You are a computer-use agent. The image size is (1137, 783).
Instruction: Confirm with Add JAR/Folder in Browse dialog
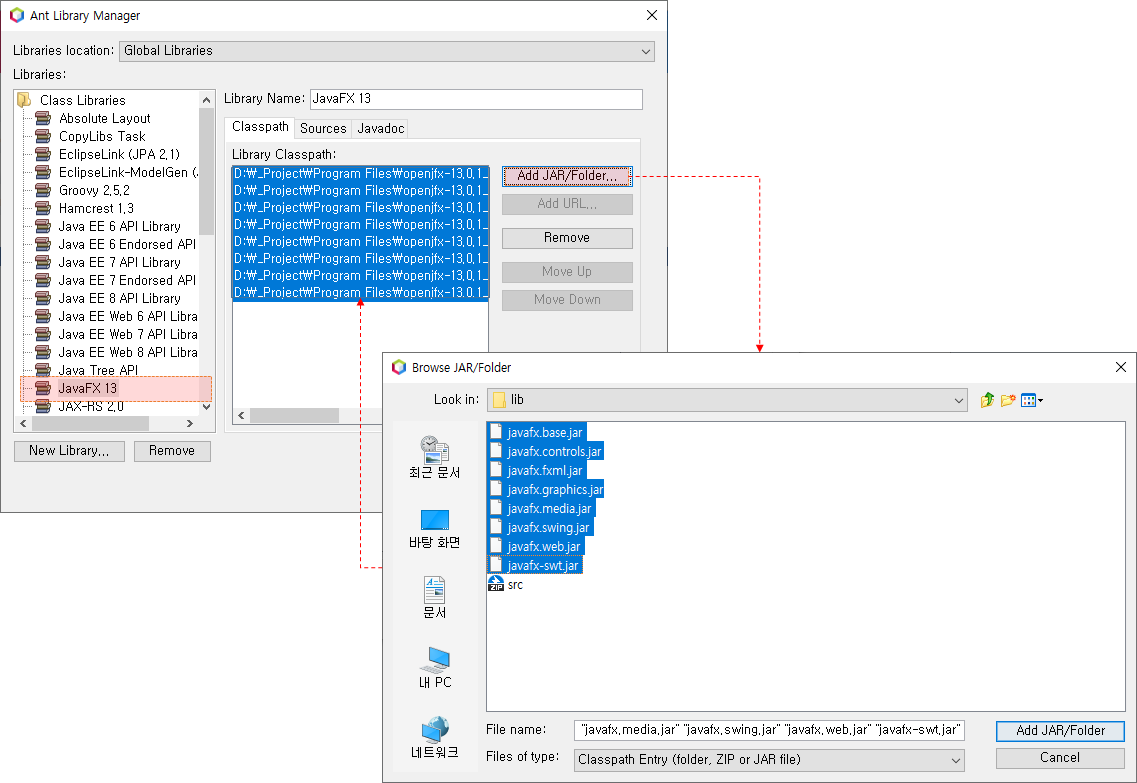[x=1060, y=731]
